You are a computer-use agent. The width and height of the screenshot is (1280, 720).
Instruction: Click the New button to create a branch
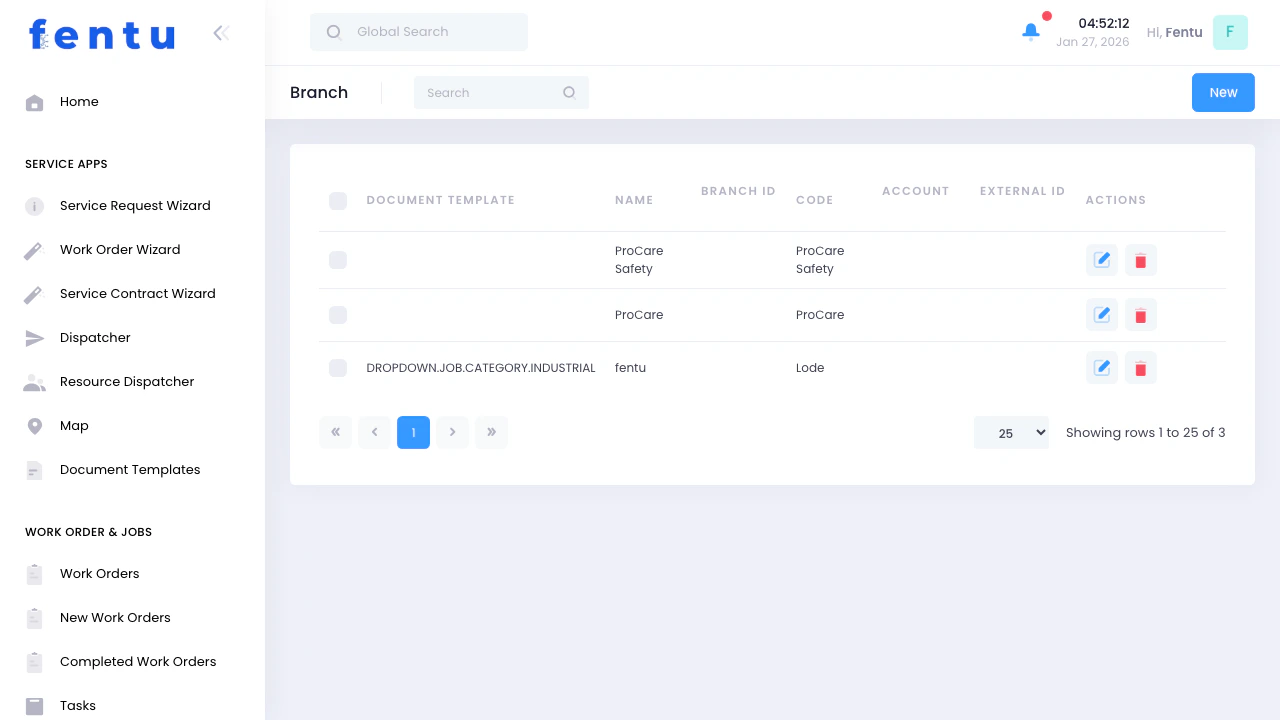click(x=1223, y=92)
